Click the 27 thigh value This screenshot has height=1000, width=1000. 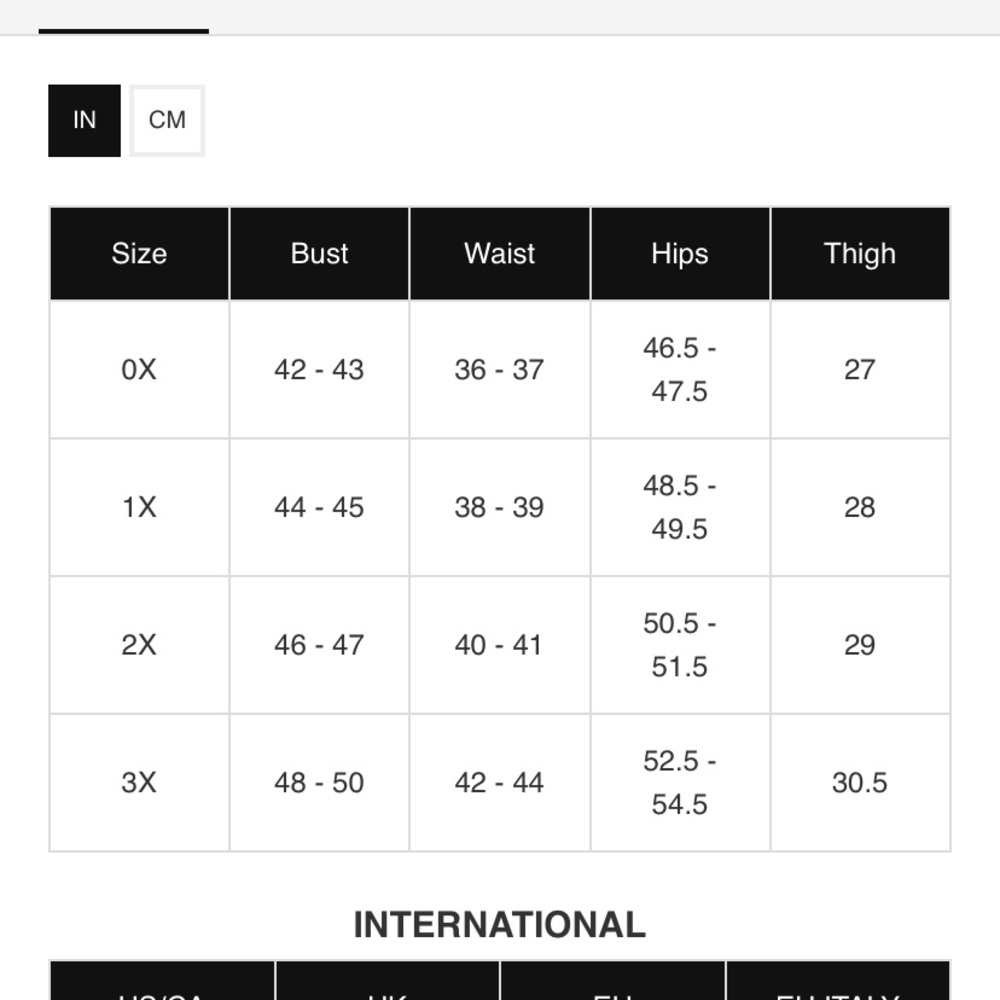coord(860,369)
